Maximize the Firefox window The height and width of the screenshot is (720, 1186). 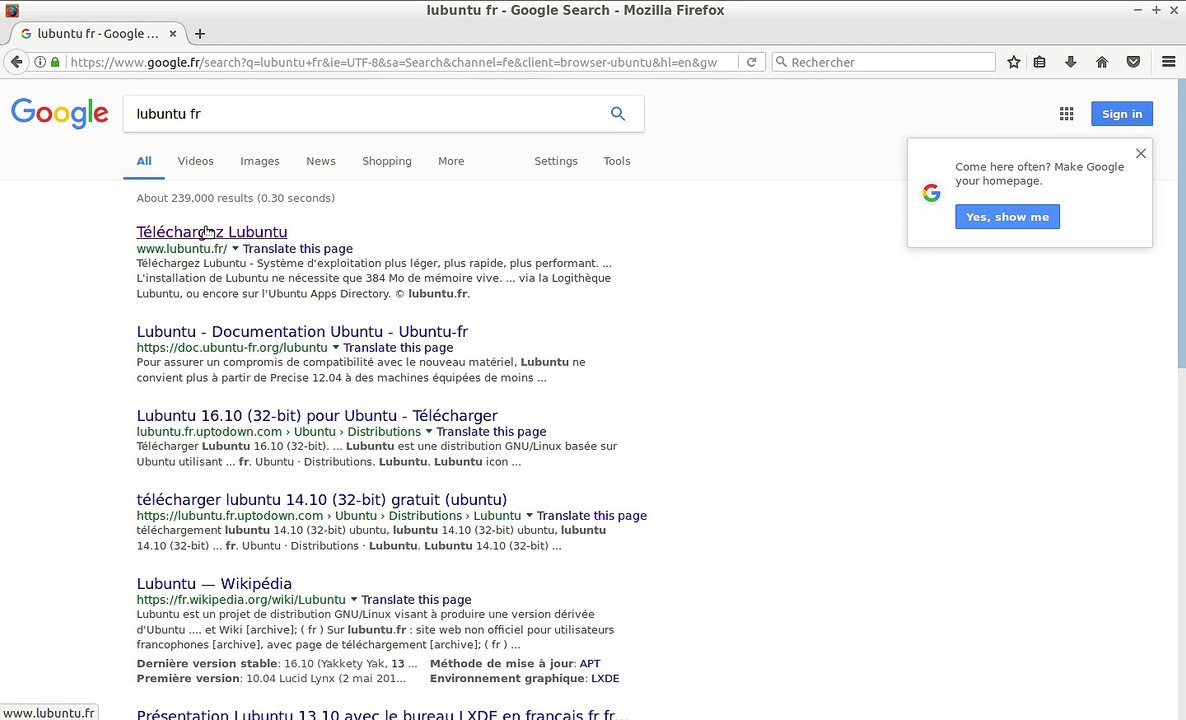point(1156,10)
